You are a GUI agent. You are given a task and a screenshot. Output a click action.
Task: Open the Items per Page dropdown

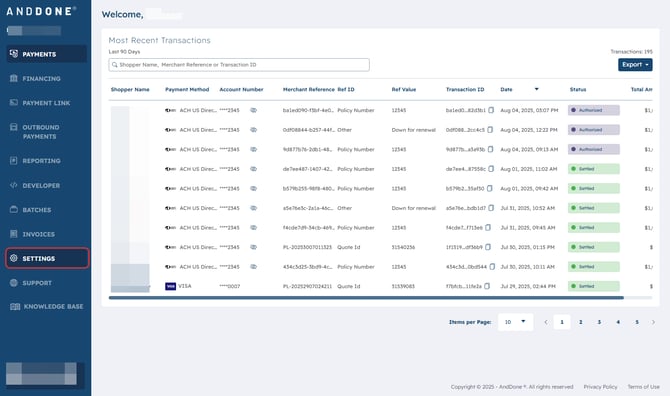coord(515,322)
